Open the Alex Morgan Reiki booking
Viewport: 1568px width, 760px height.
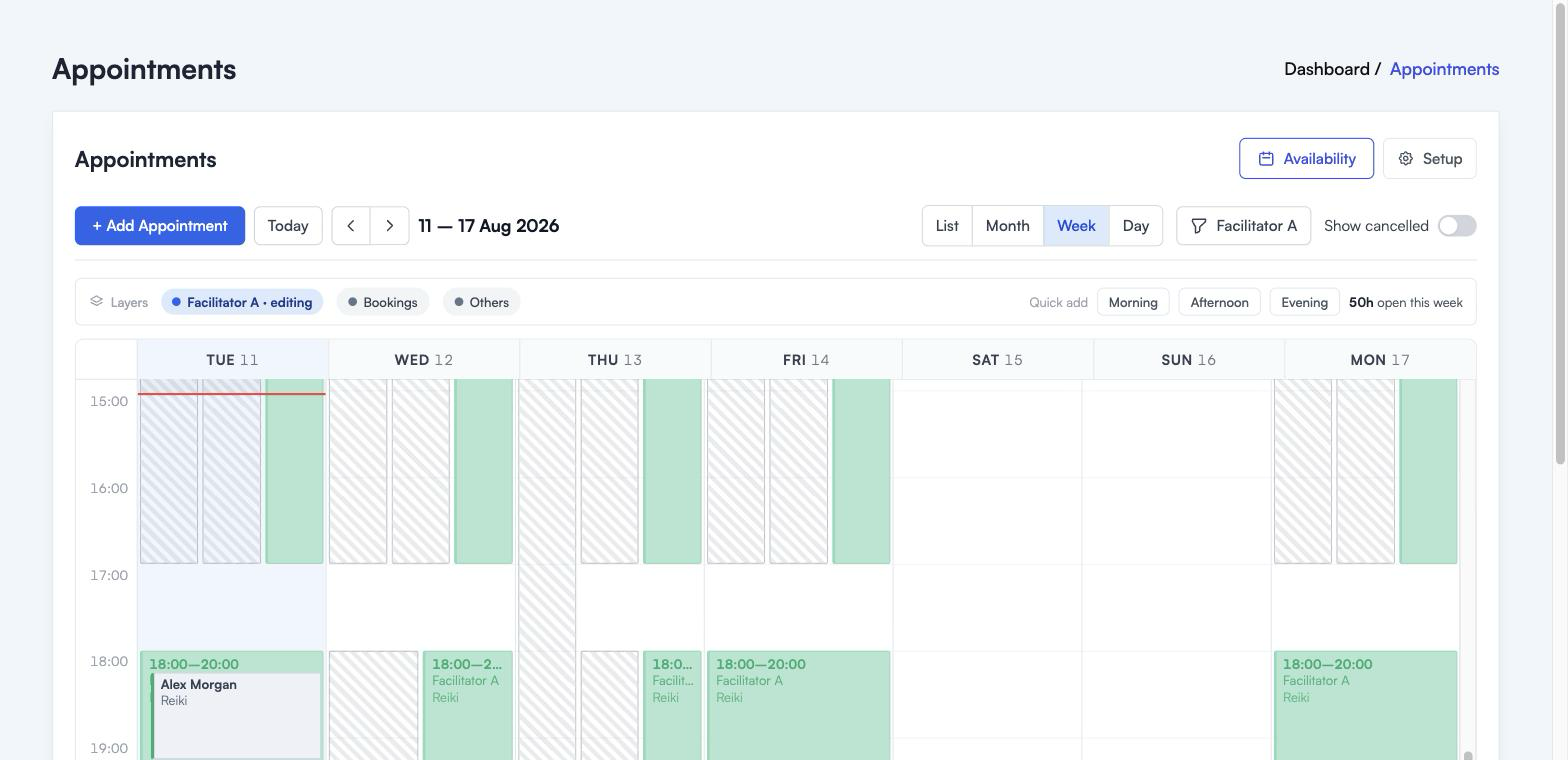[237, 715]
